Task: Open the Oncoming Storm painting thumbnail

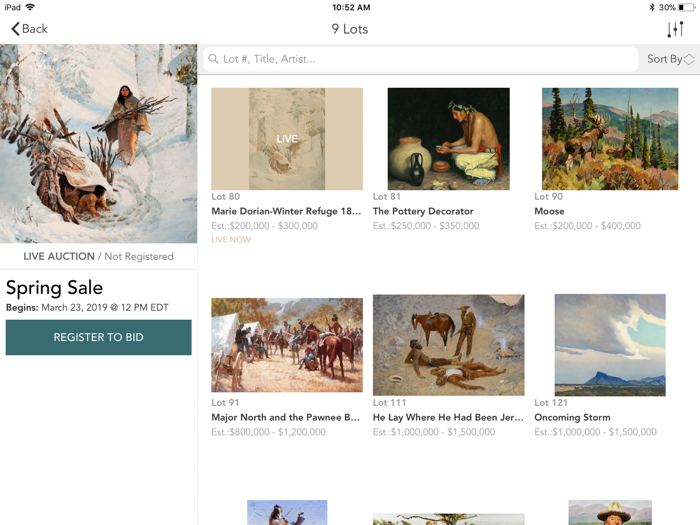Action: click(x=610, y=345)
